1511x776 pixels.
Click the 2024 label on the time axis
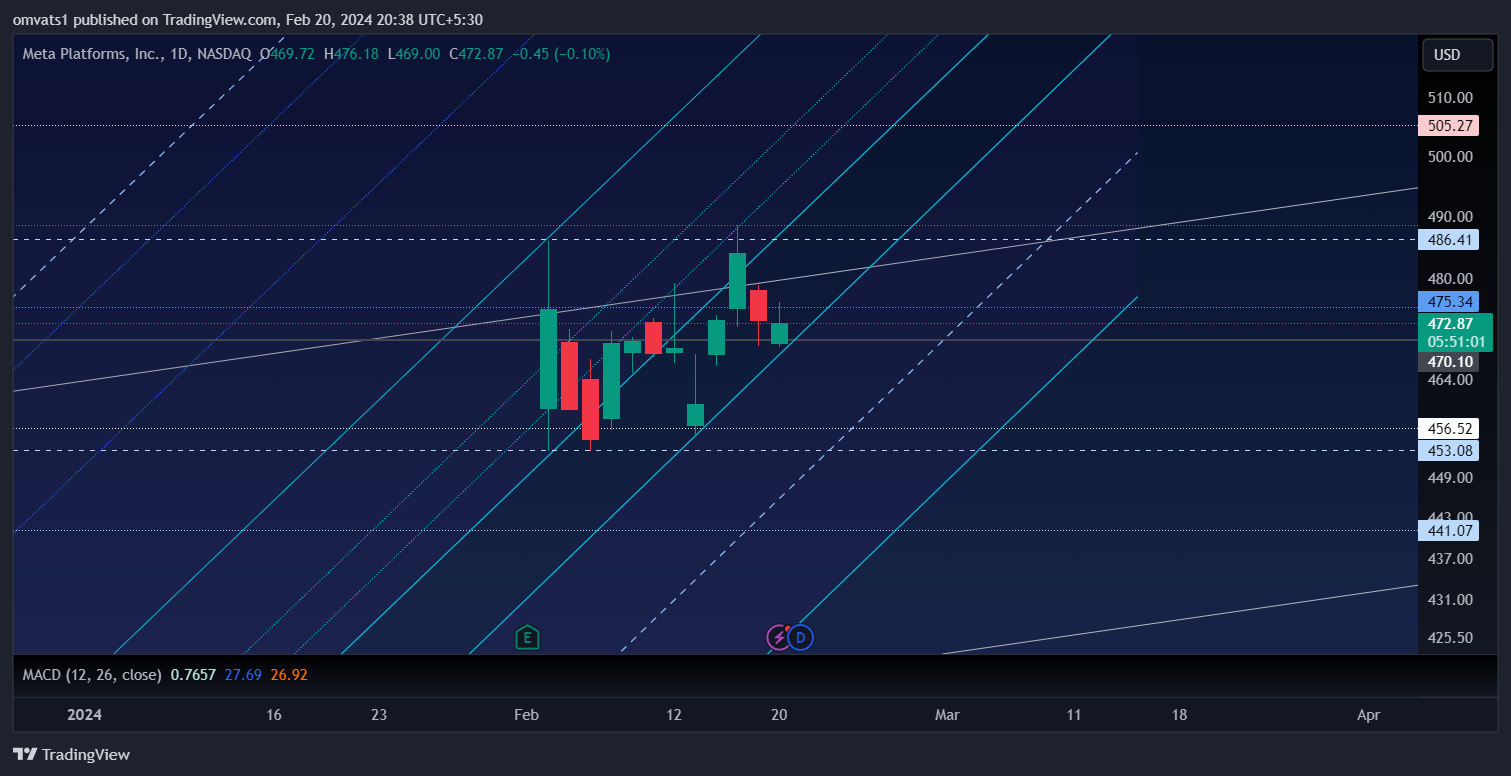84,715
